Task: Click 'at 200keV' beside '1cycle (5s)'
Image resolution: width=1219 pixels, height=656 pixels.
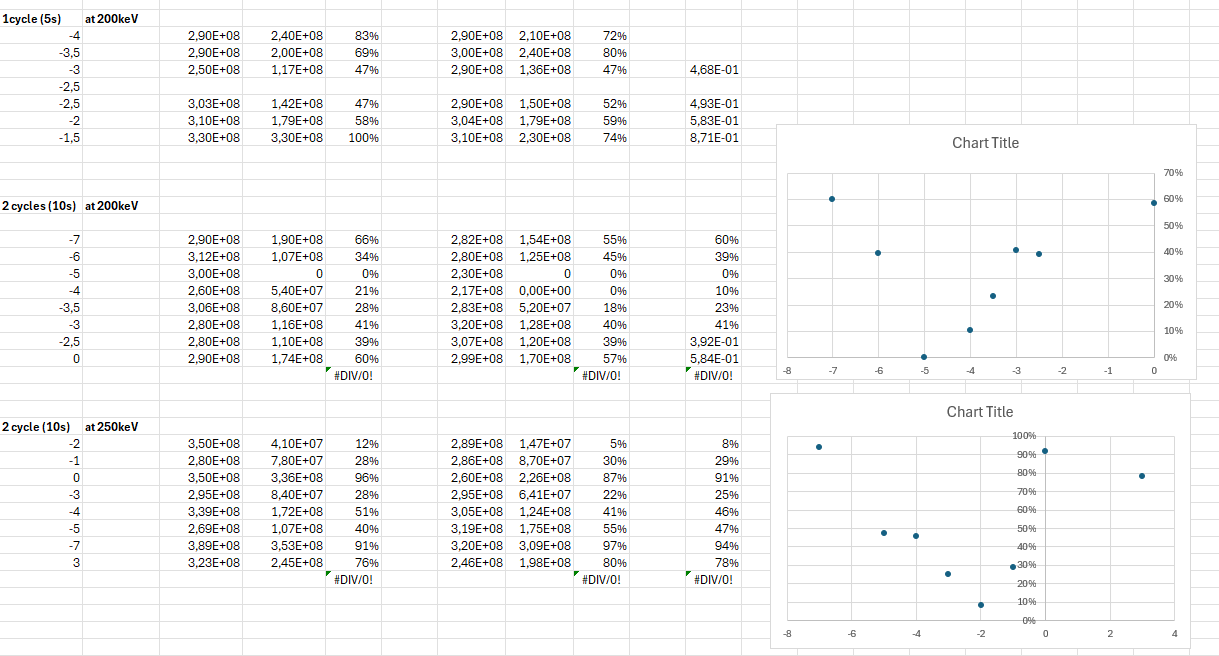Action: click(x=121, y=18)
